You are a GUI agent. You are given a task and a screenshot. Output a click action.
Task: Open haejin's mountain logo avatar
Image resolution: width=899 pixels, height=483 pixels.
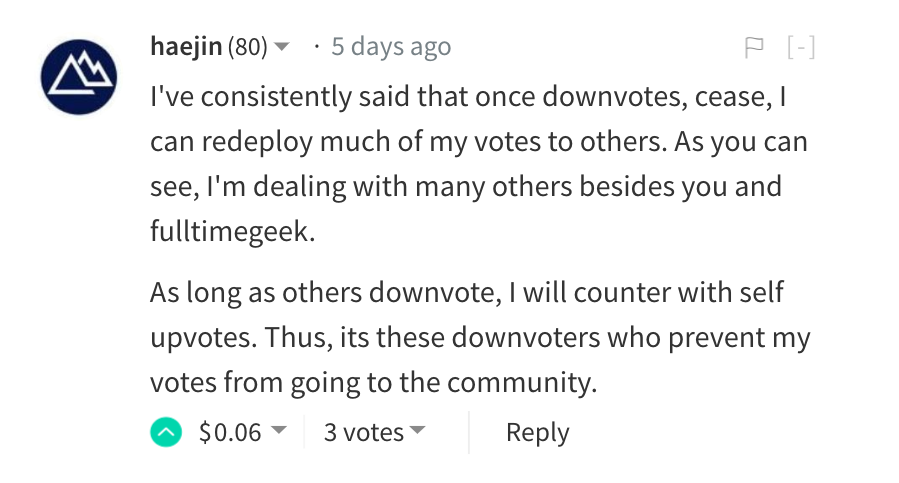pos(79,77)
